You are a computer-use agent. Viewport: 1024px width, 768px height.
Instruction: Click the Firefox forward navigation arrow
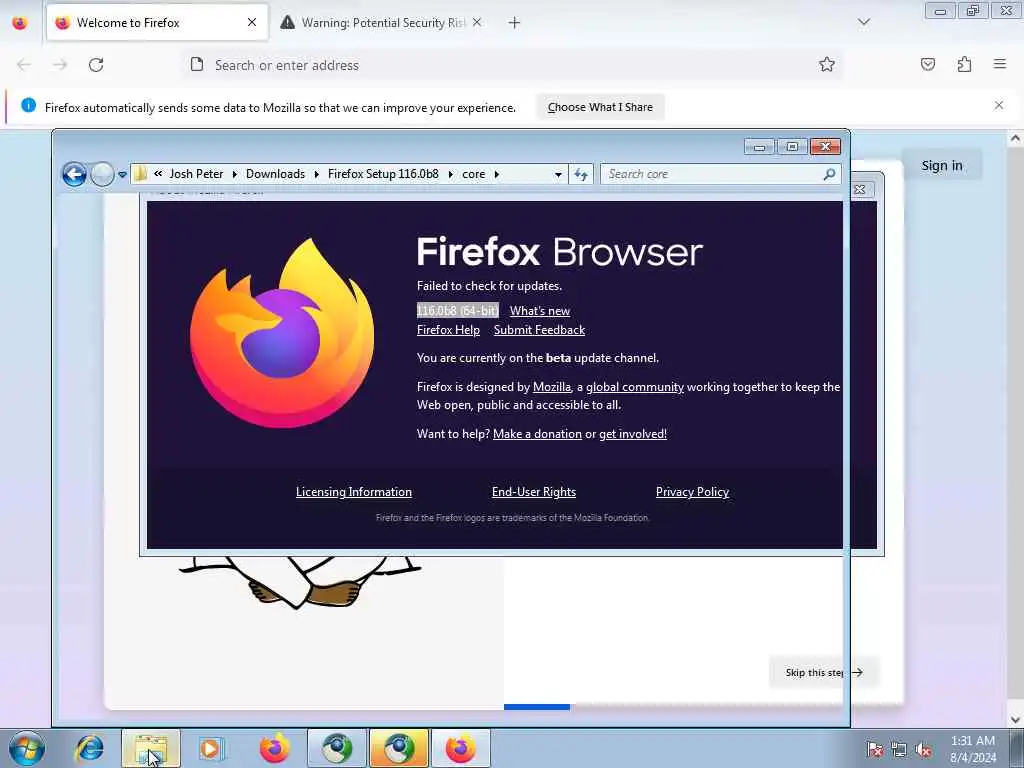coord(60,65)
